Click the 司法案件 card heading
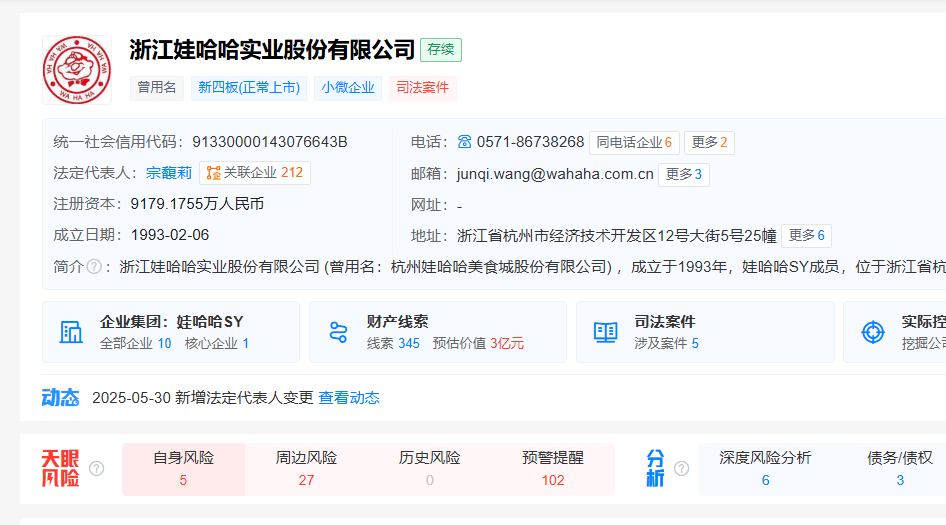The height and width of the screenshot is (525, 946). pos(665,322)
